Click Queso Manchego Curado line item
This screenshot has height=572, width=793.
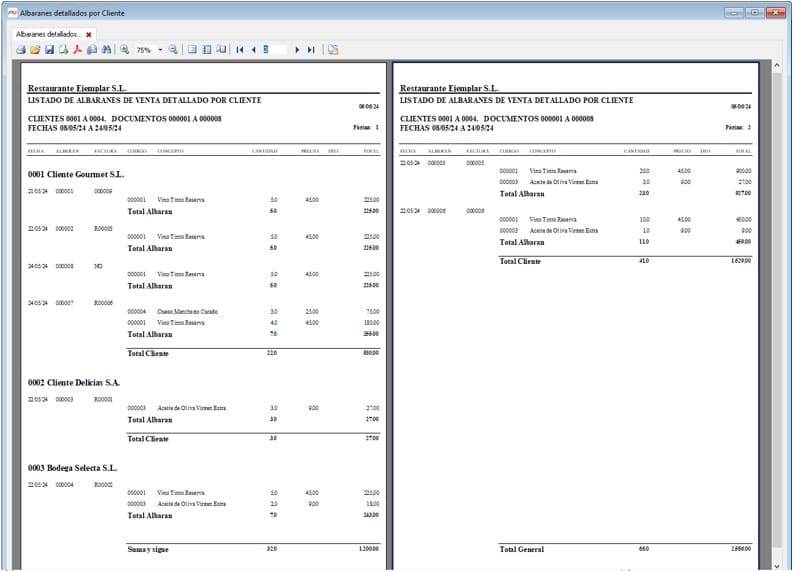tap(188, 312)
